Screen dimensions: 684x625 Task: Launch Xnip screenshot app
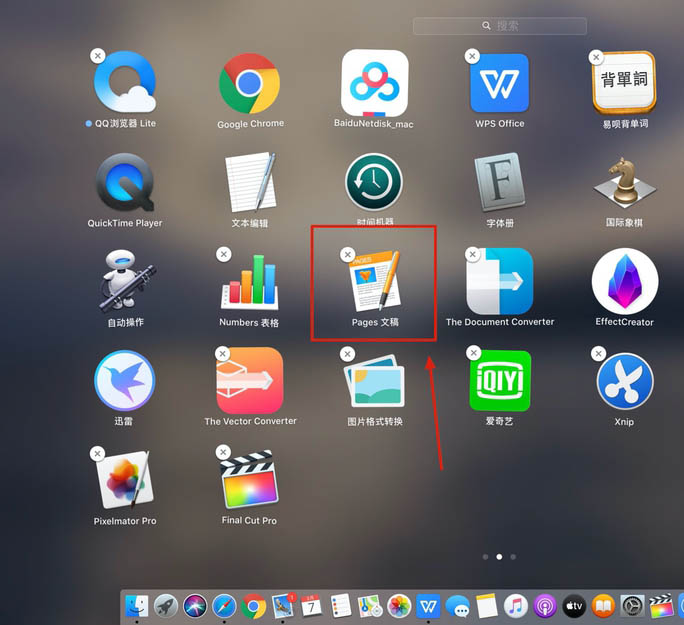(625, 381)
